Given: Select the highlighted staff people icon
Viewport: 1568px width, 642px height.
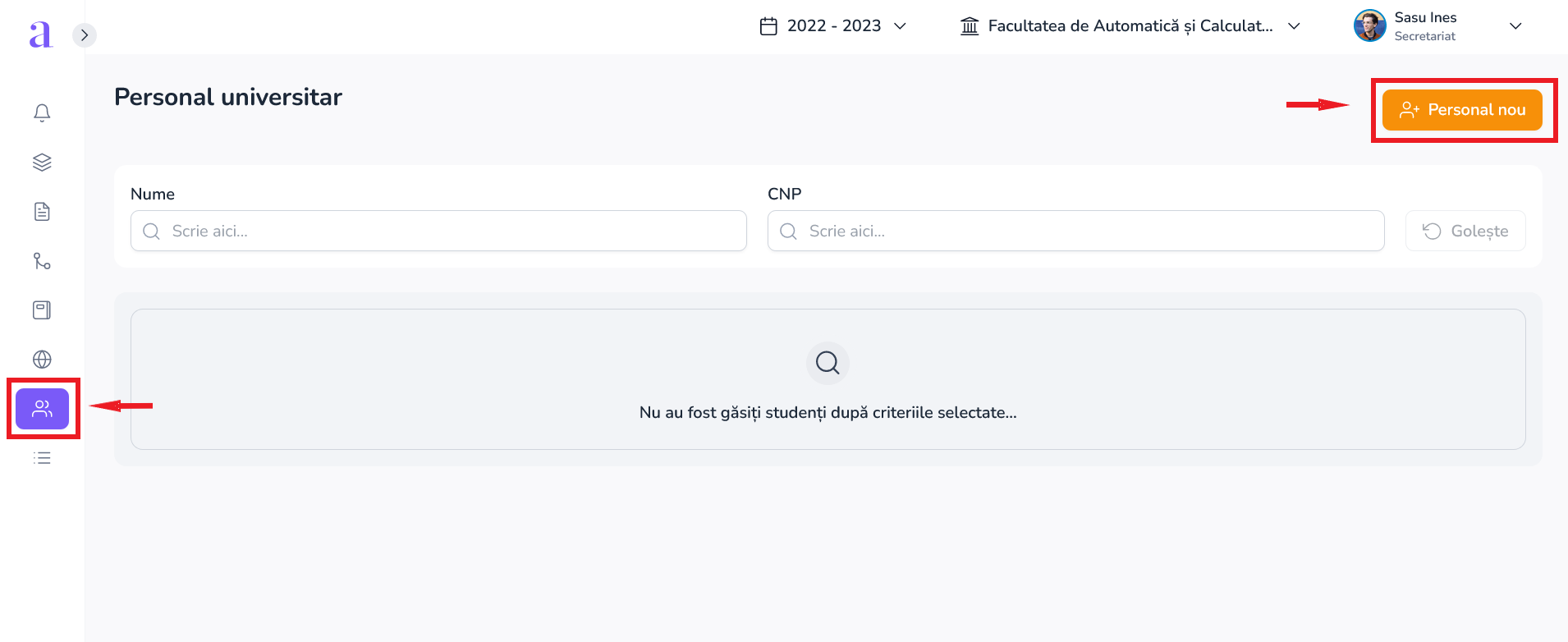Looking at the screenshot, I should [x=42, y=409].
